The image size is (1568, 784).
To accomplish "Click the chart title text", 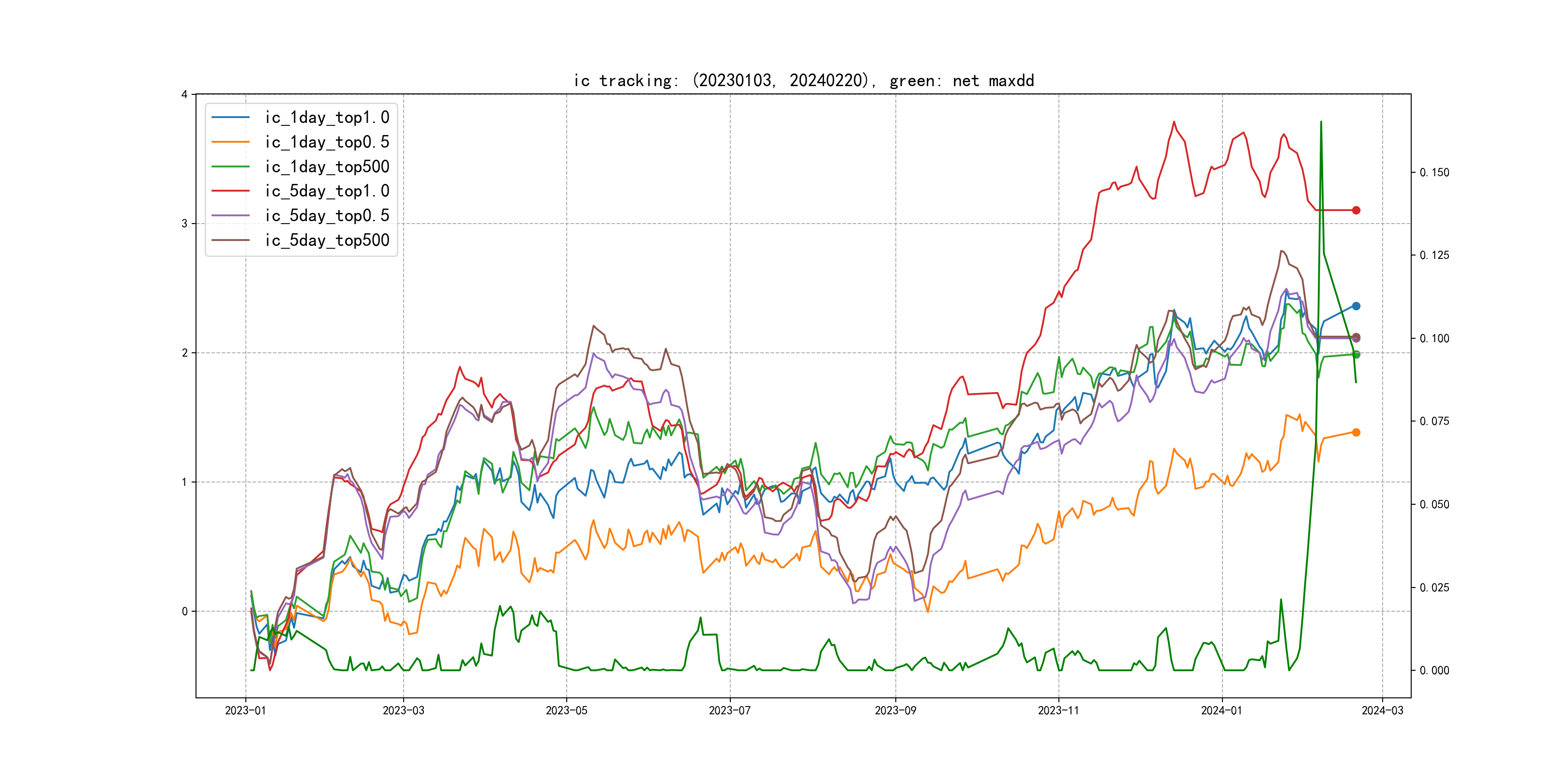I will (803, 80).
